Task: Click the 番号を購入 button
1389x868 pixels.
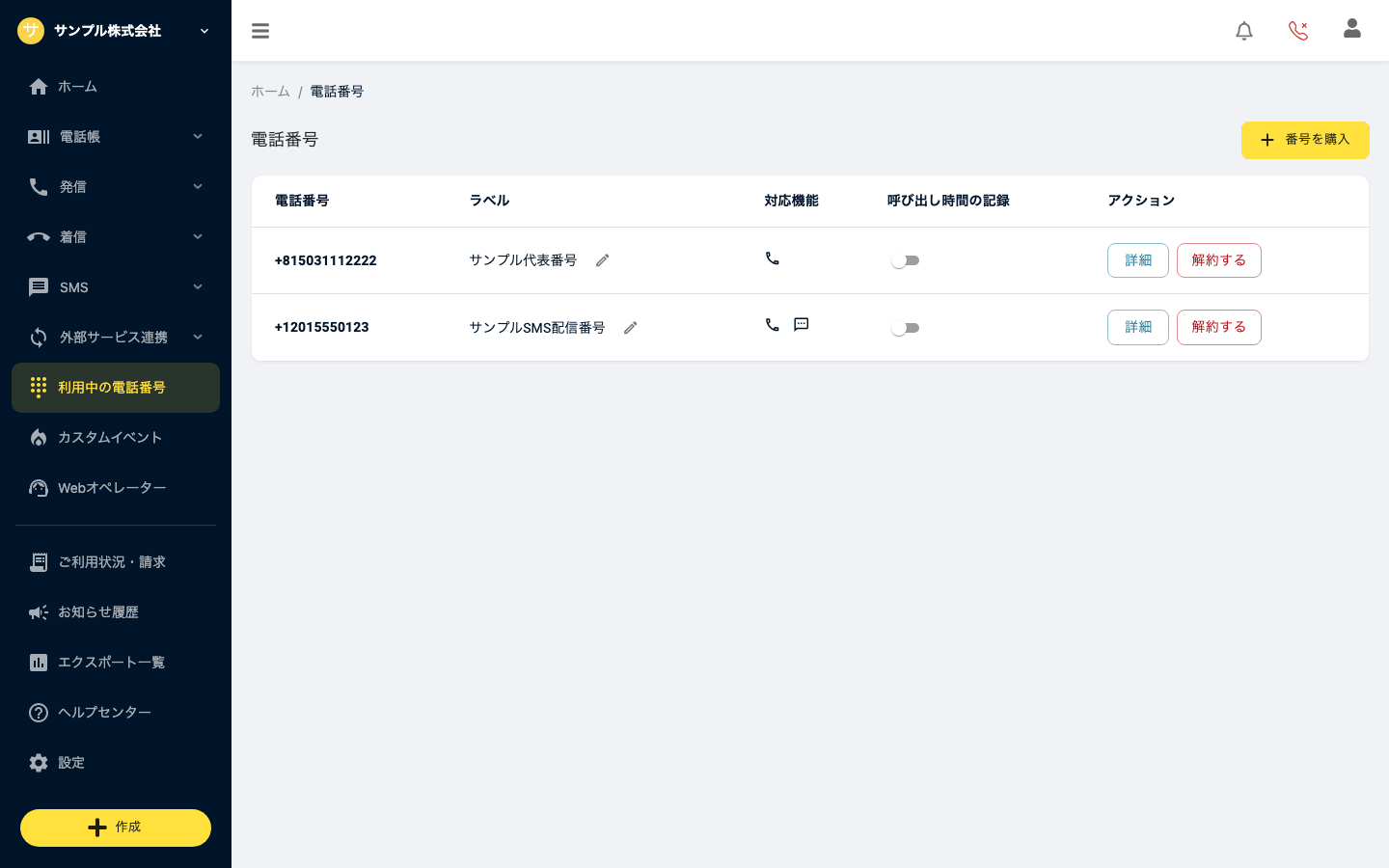Action: pyautogui.click(x=1305, y=140)
